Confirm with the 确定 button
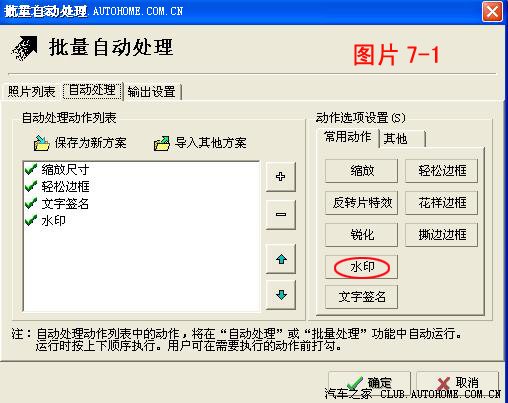The height and width of the screenshot is (403, 508). [369, 383]
